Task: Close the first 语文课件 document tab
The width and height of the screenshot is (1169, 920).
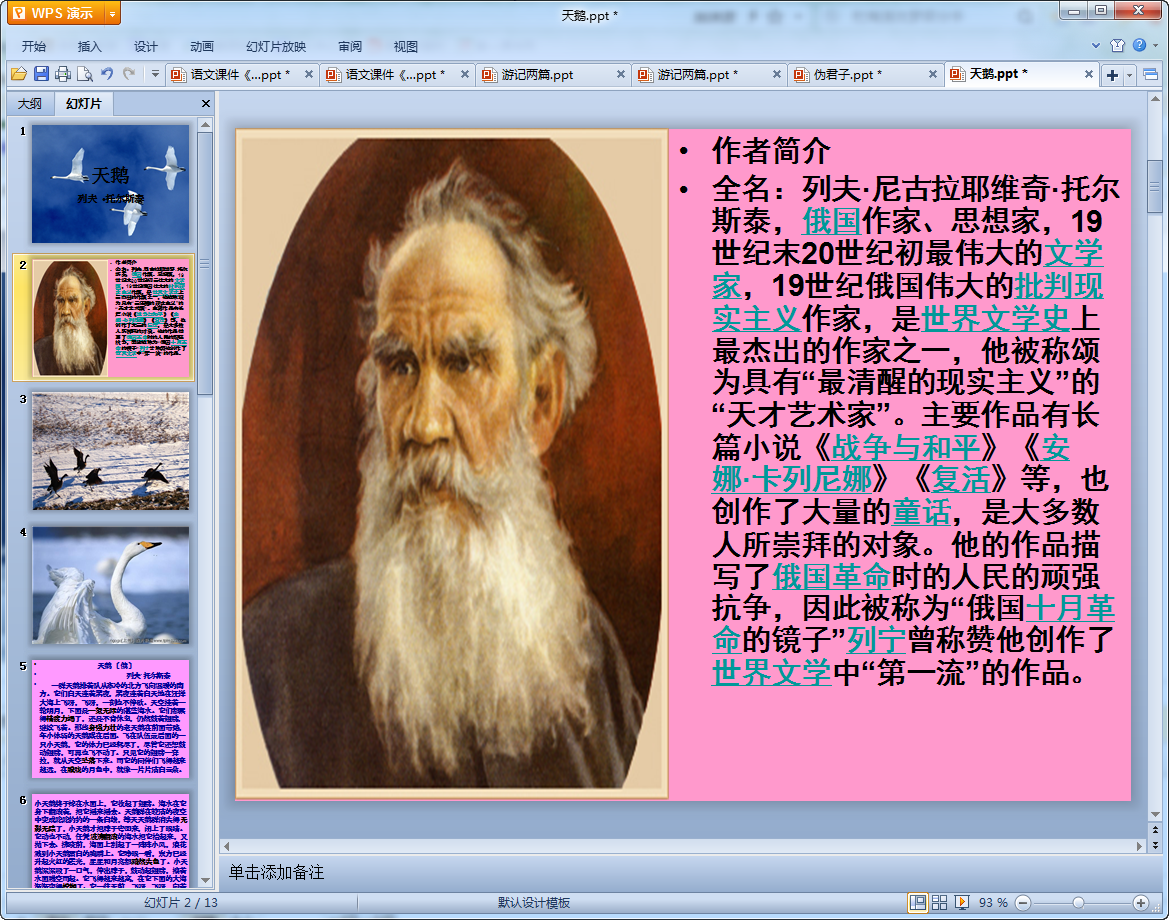Action: (x=309, y=75)
